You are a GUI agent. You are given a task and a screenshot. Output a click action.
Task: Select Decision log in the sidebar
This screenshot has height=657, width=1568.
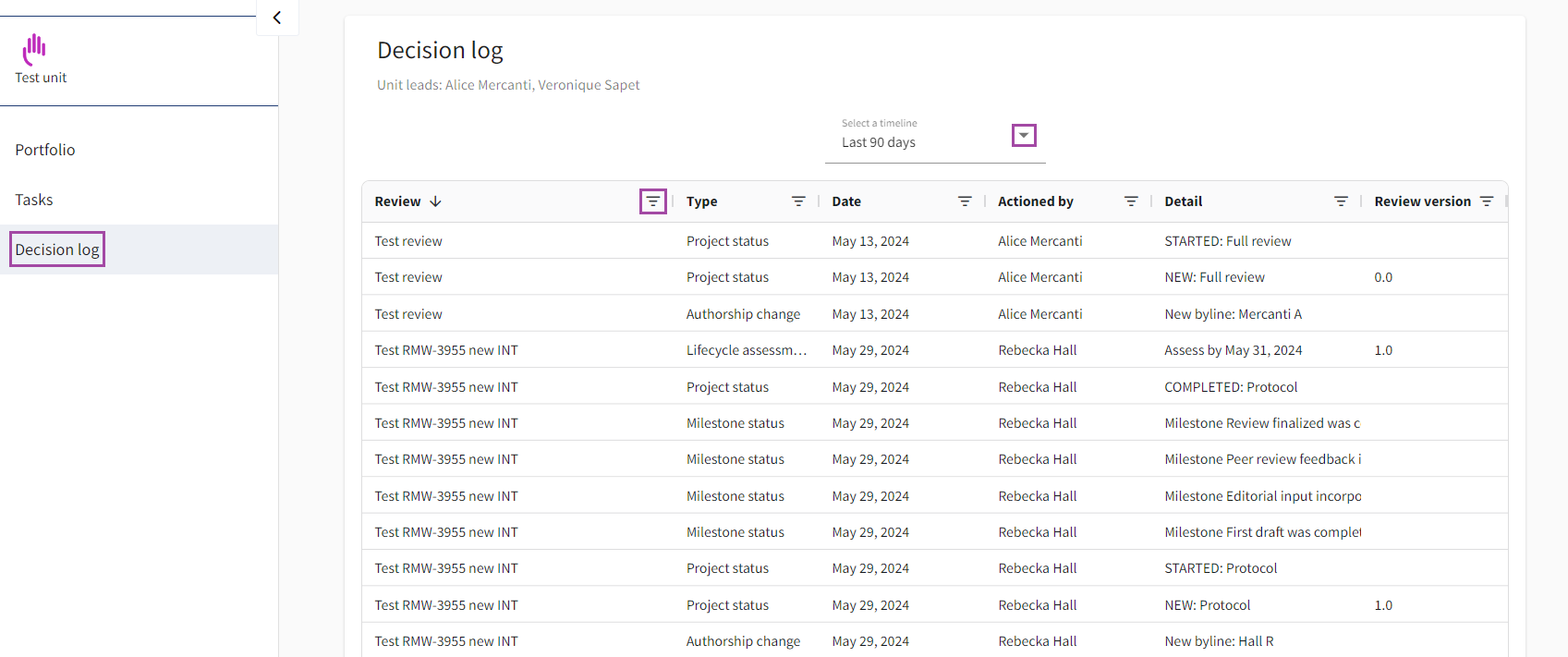[x=57, y=249]
